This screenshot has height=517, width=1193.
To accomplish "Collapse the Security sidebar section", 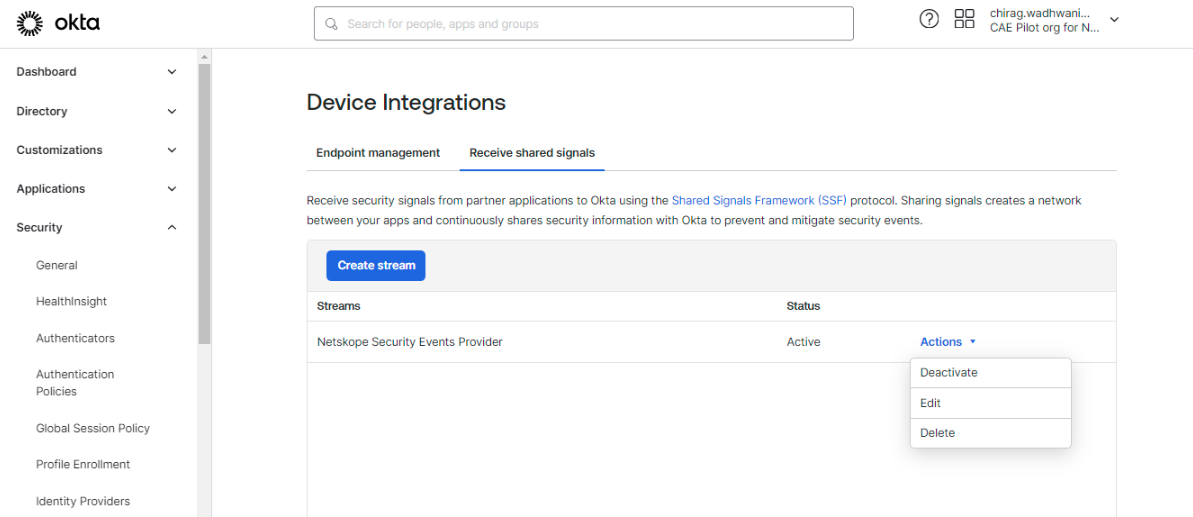I will coord(97,227).
